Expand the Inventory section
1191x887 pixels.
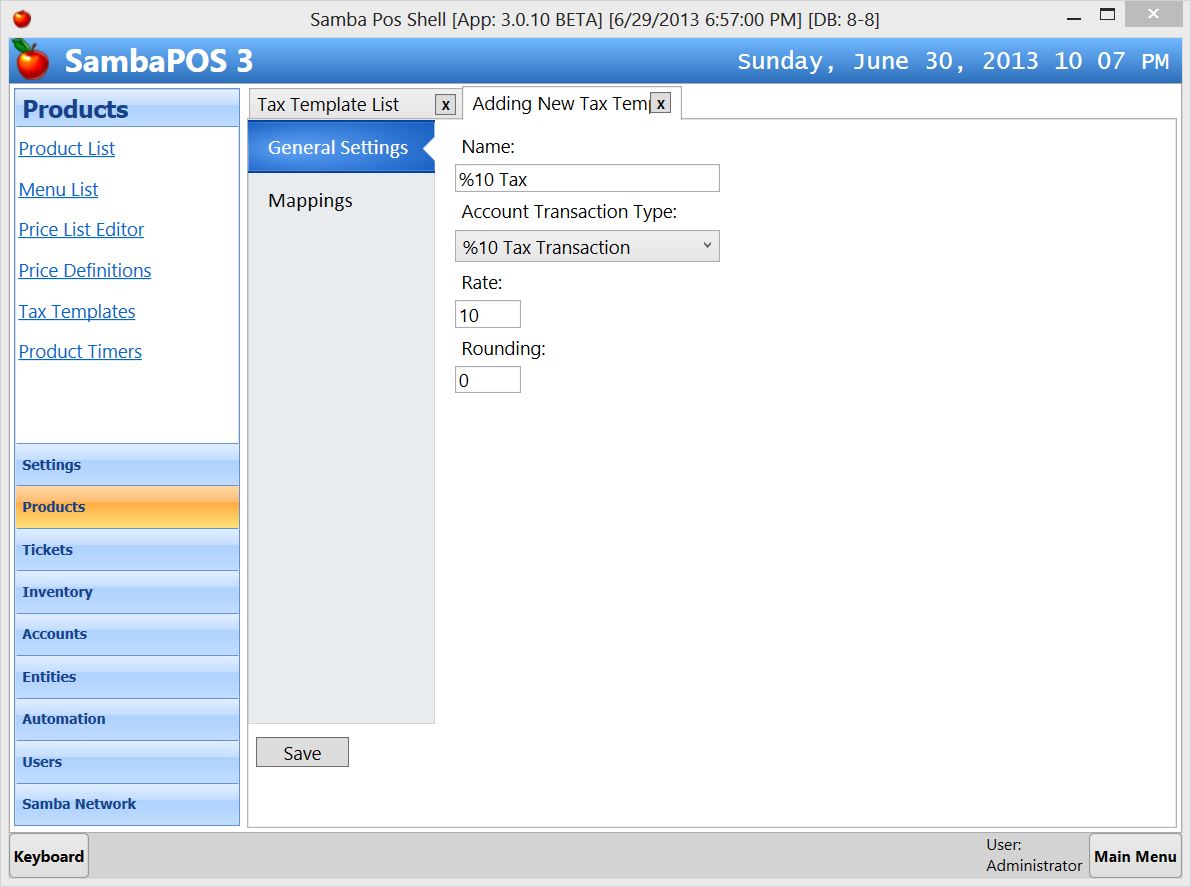[x=126, y=592]
